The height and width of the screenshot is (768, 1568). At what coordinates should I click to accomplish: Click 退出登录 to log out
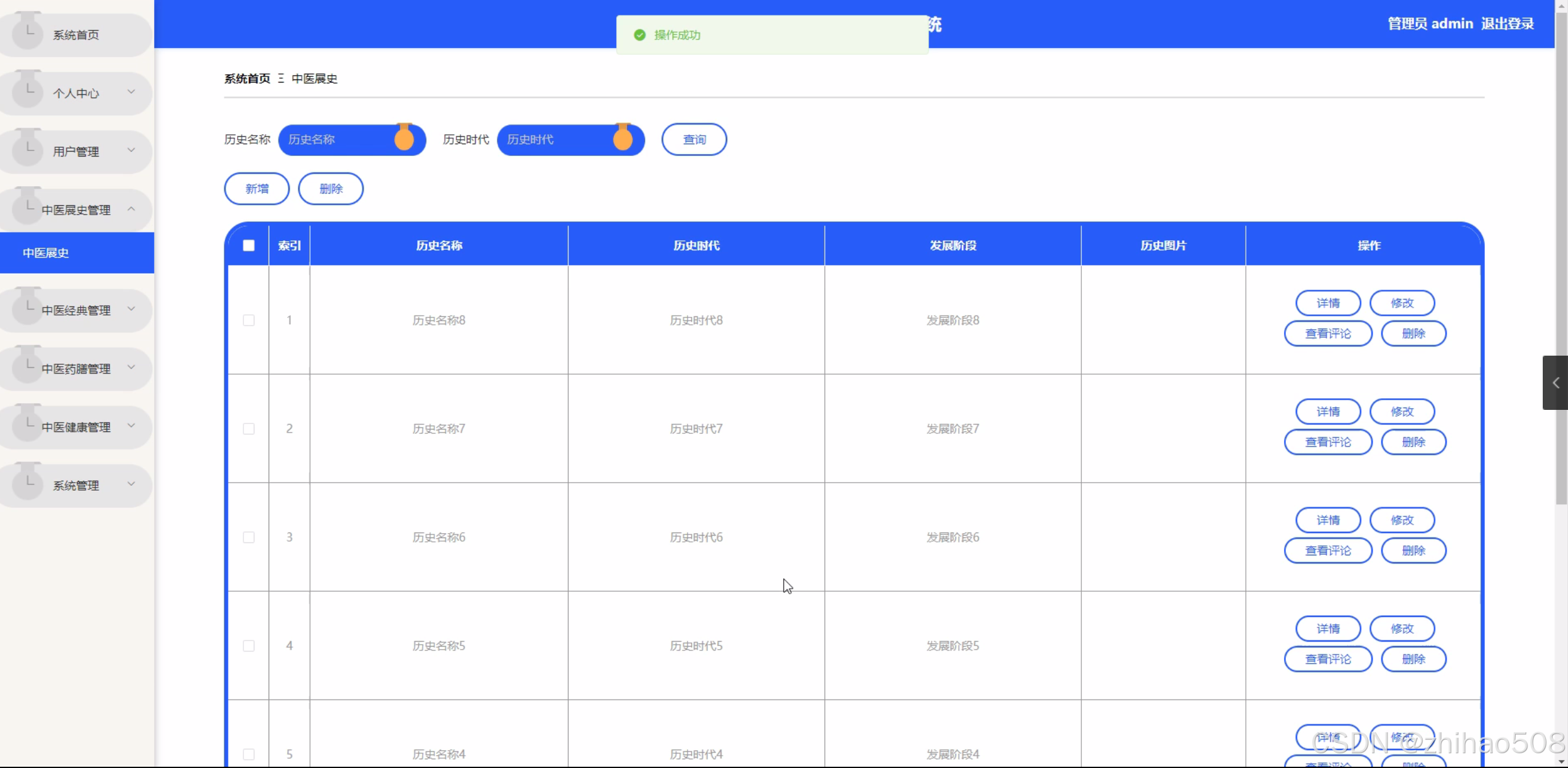[1507, 23]
